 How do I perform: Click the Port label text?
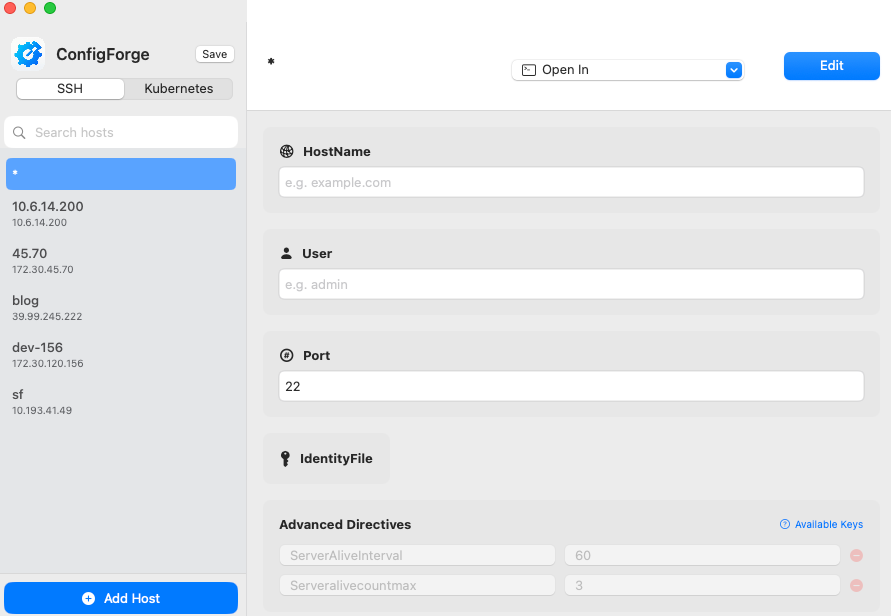pyautogui.click(x=317, y=356)
